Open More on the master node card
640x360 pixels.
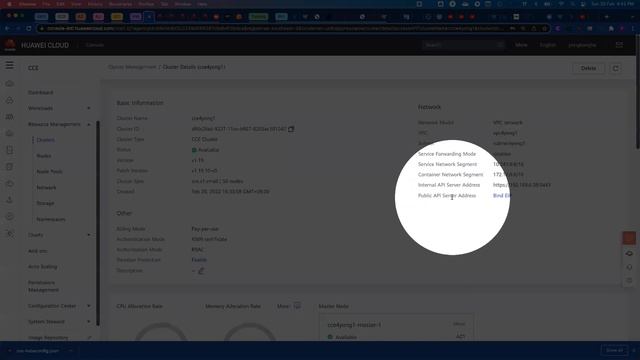pyautogui.click(x=459, y=324)
